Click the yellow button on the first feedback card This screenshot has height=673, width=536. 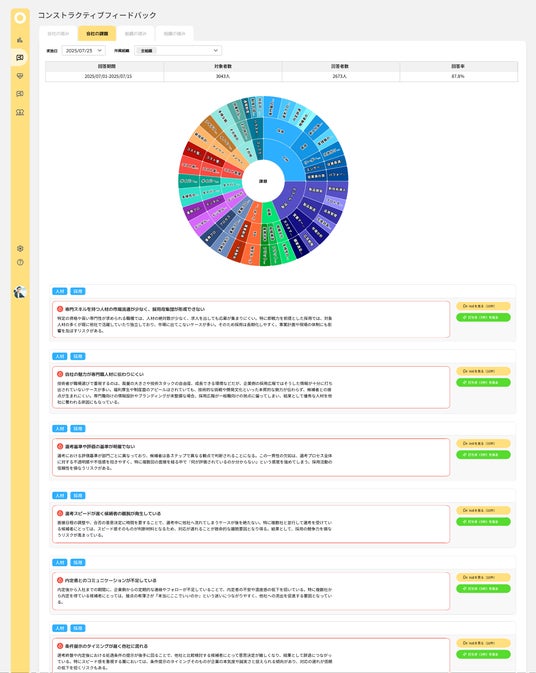tap(483, 306)
